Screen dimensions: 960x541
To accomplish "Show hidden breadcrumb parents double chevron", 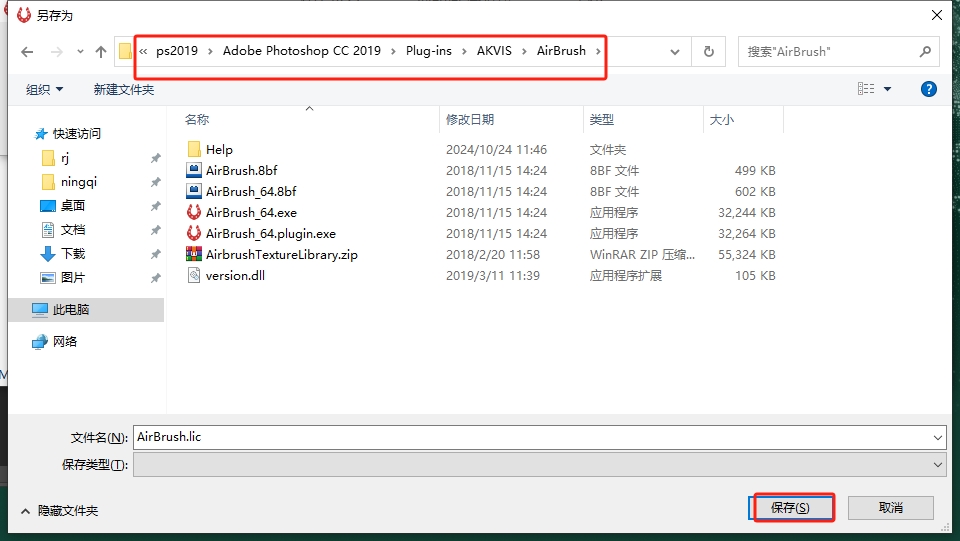I will (143, 51).
